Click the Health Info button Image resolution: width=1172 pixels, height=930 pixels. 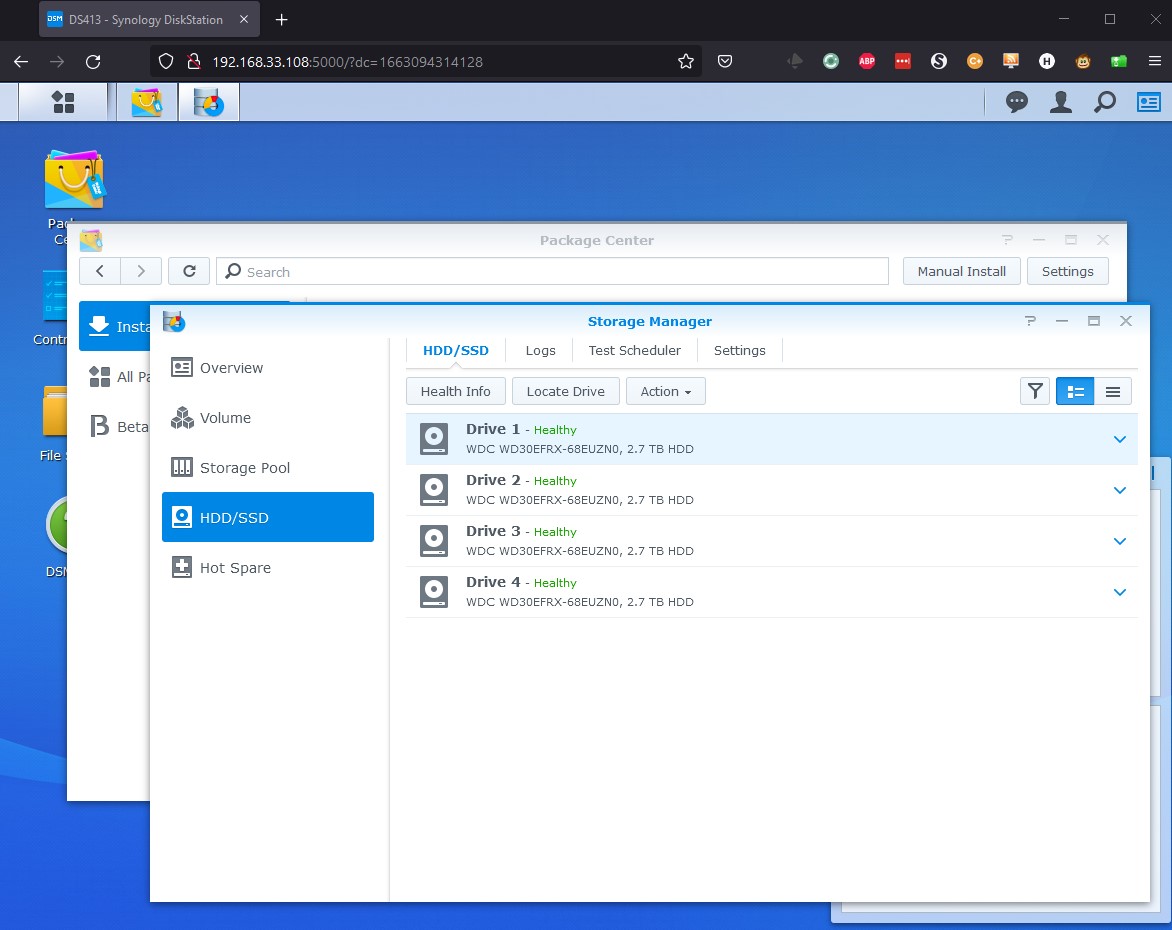pyautogui.click(x=455, y=391)
